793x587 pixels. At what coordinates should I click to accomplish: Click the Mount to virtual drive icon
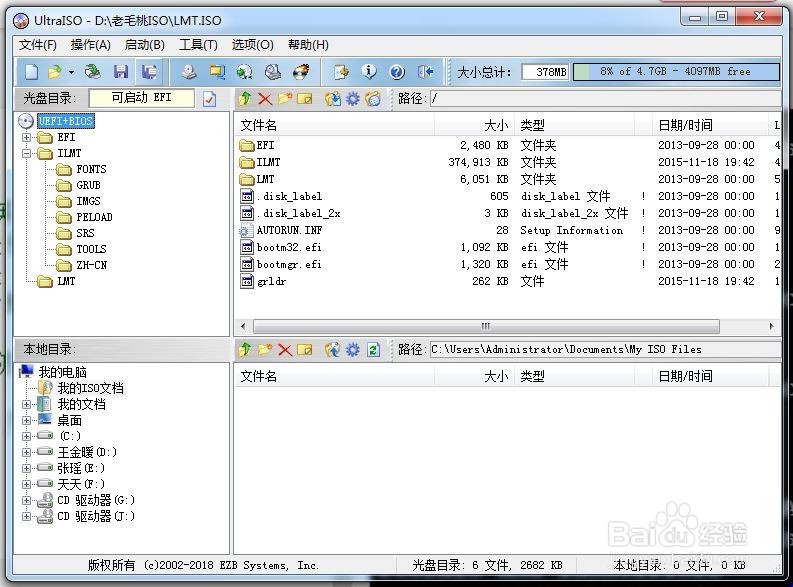tap(273, 72)
